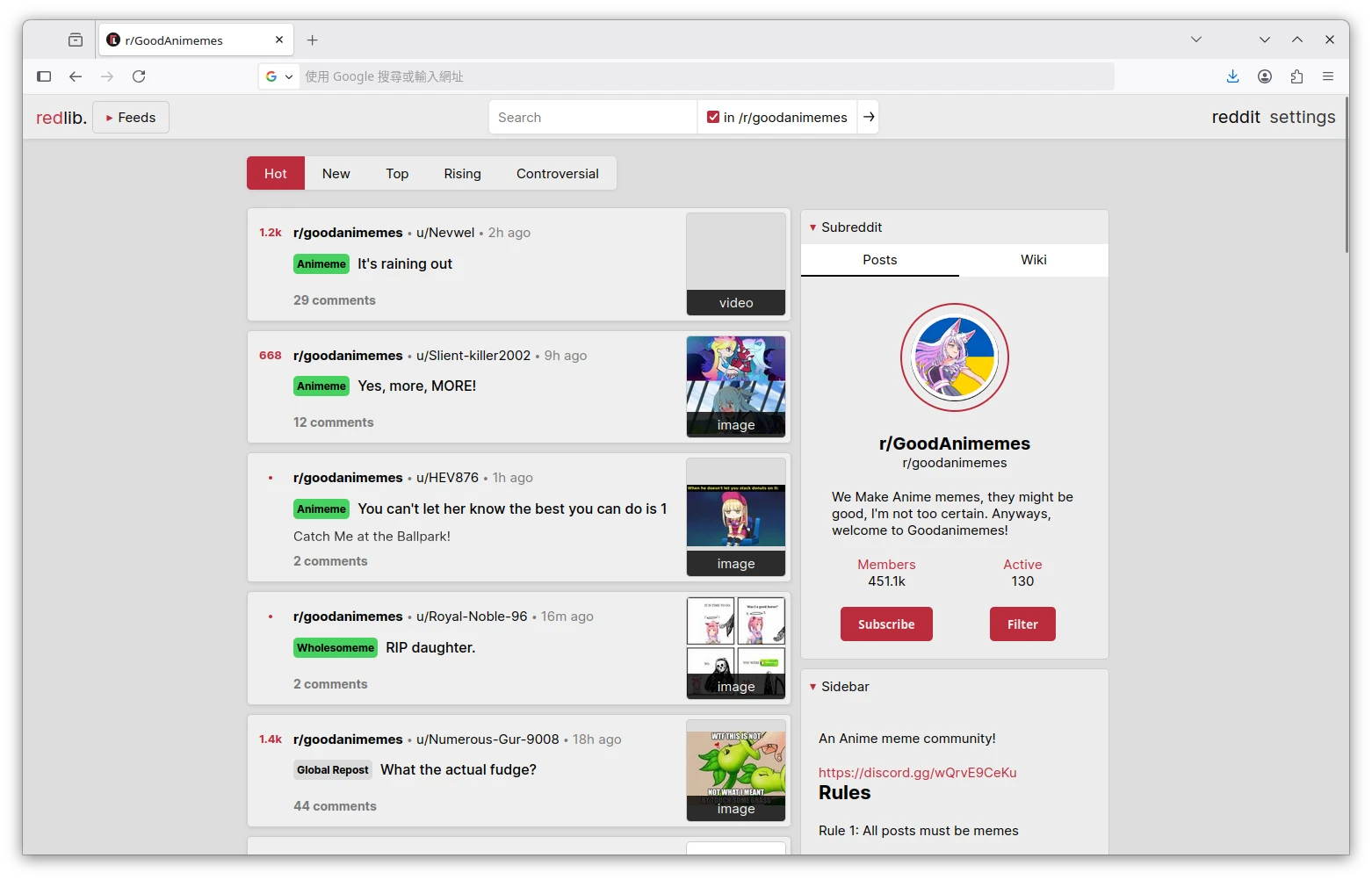Switch to the Controversial sort tab
Screen dimensions: 1372x880
click(x=558, y=173)
